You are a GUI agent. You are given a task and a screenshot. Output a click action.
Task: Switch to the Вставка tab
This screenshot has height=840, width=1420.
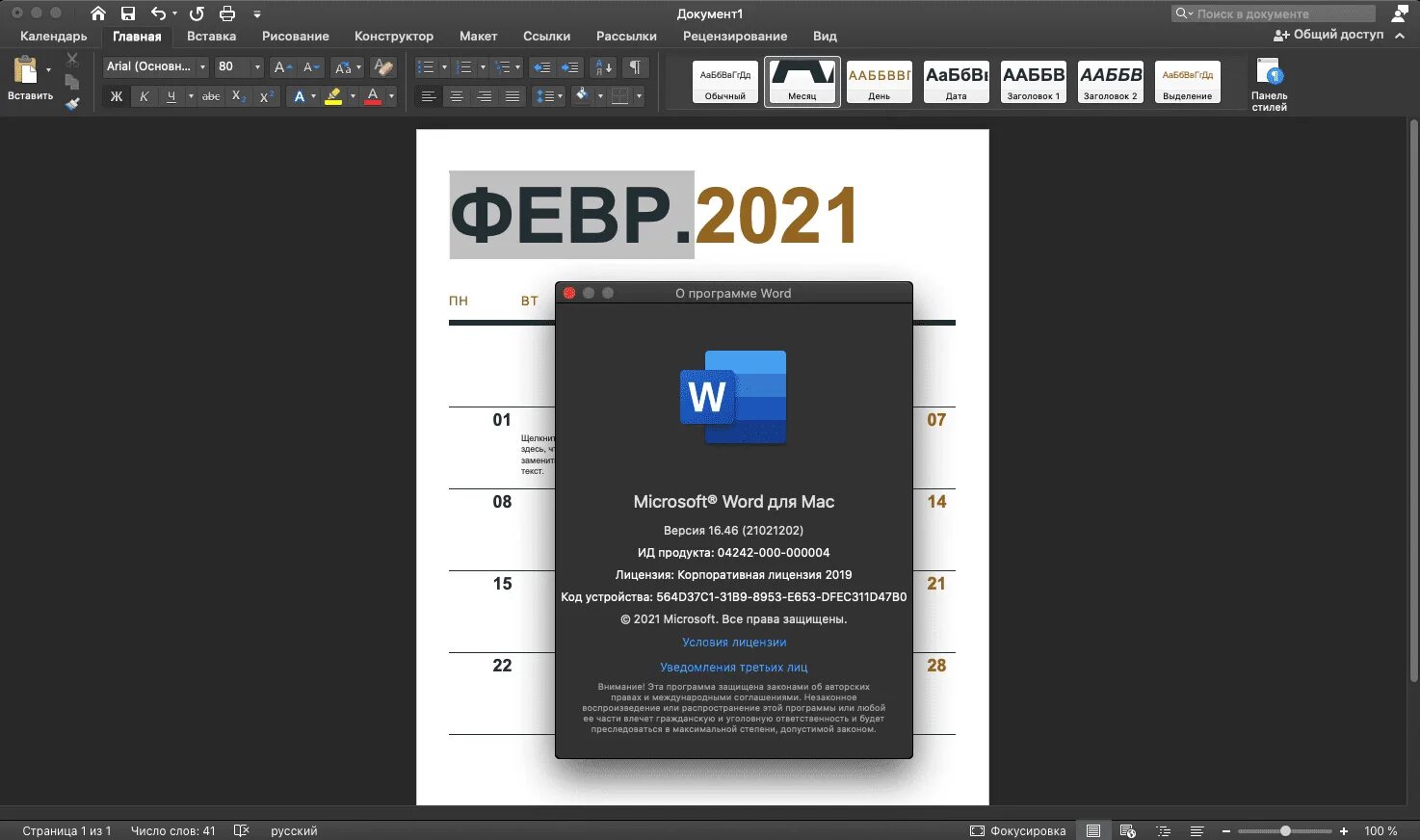click(x=211, y=36)
